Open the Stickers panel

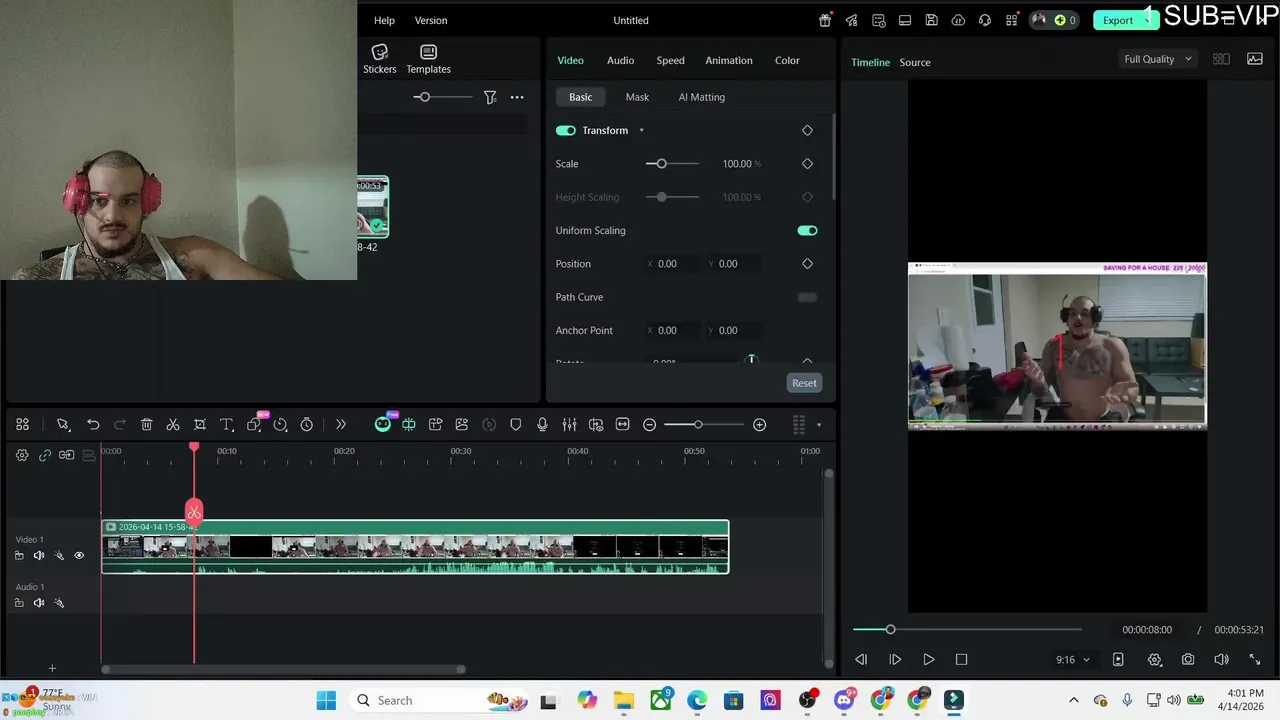coord(380,59)
